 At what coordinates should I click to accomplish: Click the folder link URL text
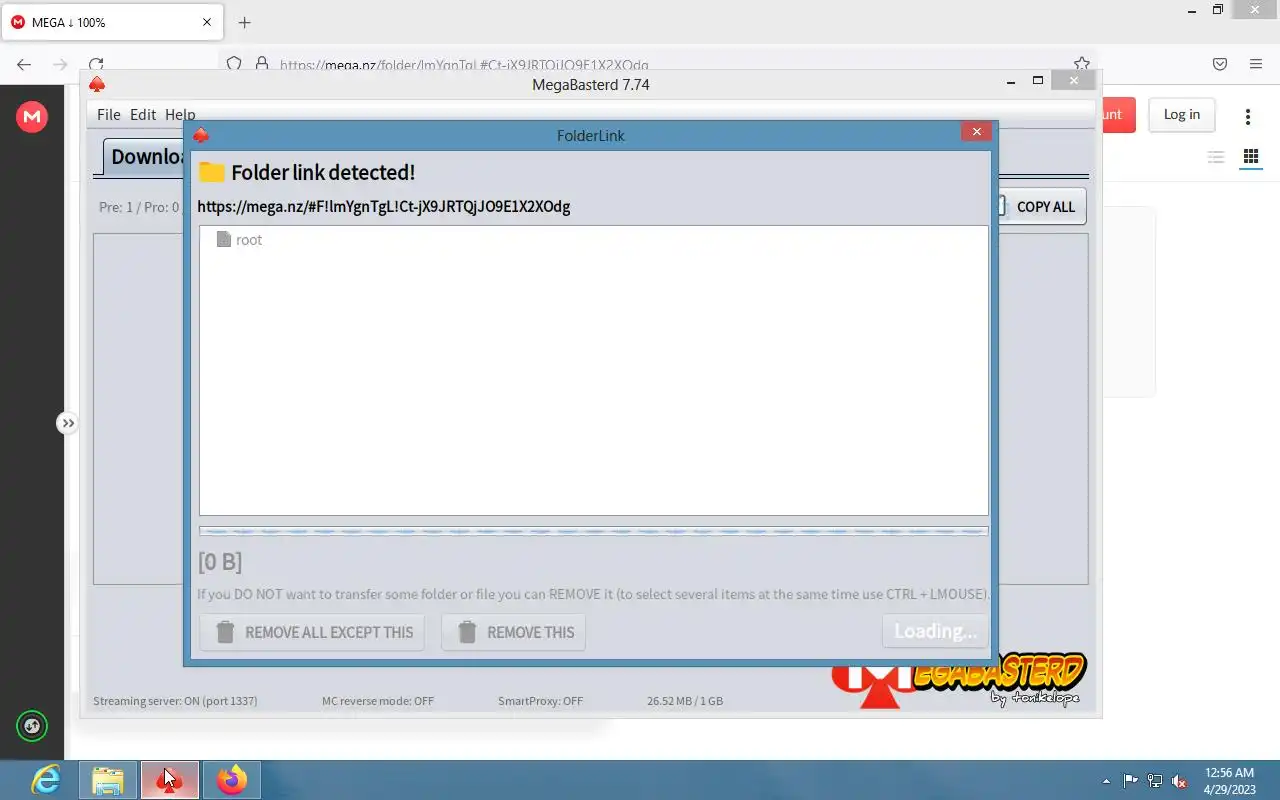[x=384, y=207]
